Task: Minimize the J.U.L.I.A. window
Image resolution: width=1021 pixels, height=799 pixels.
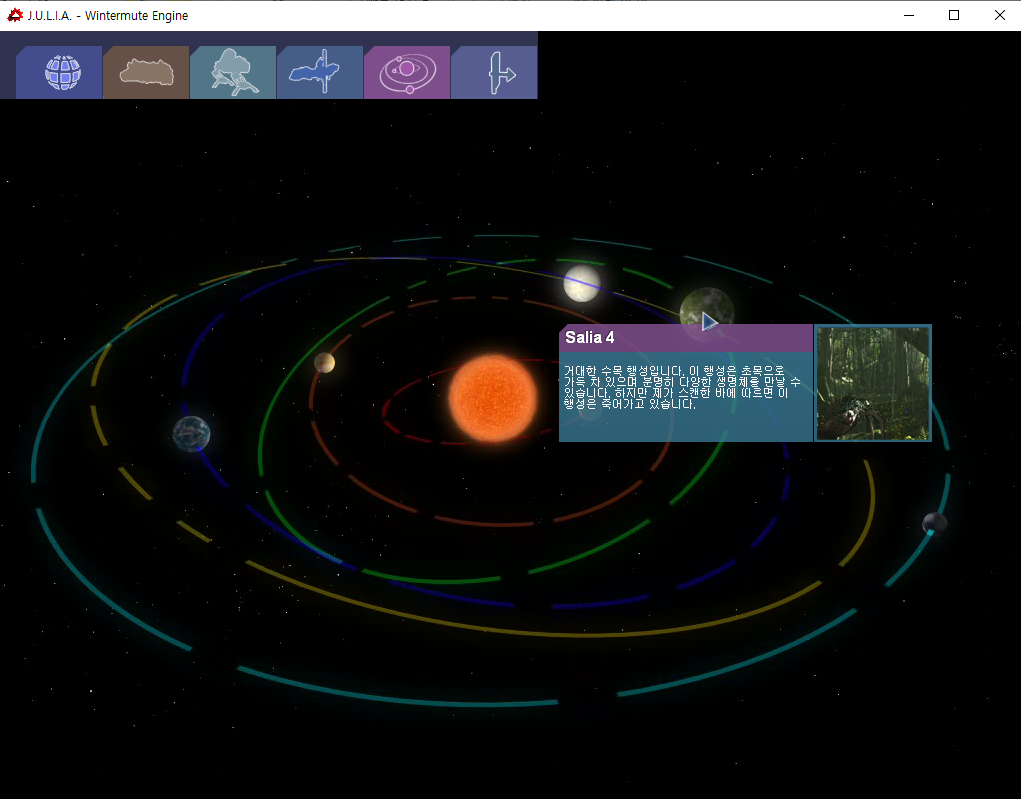Action: [909, 15]
